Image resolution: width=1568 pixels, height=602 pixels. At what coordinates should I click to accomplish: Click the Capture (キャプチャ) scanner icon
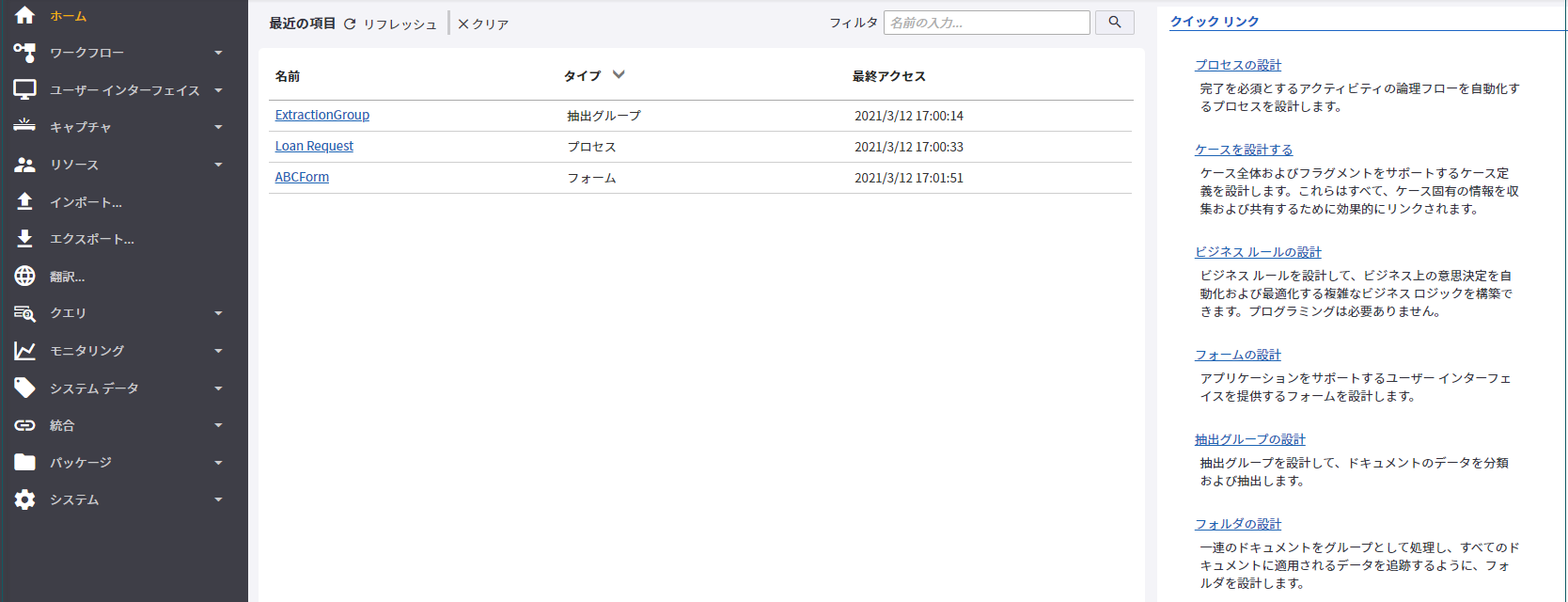(x=24, y=126)
